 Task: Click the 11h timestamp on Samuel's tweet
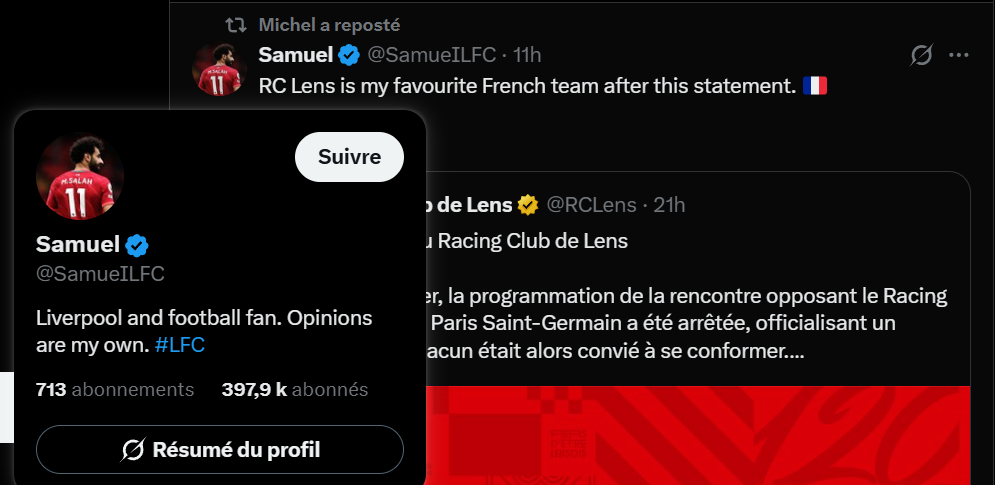(x=527, y=54)
